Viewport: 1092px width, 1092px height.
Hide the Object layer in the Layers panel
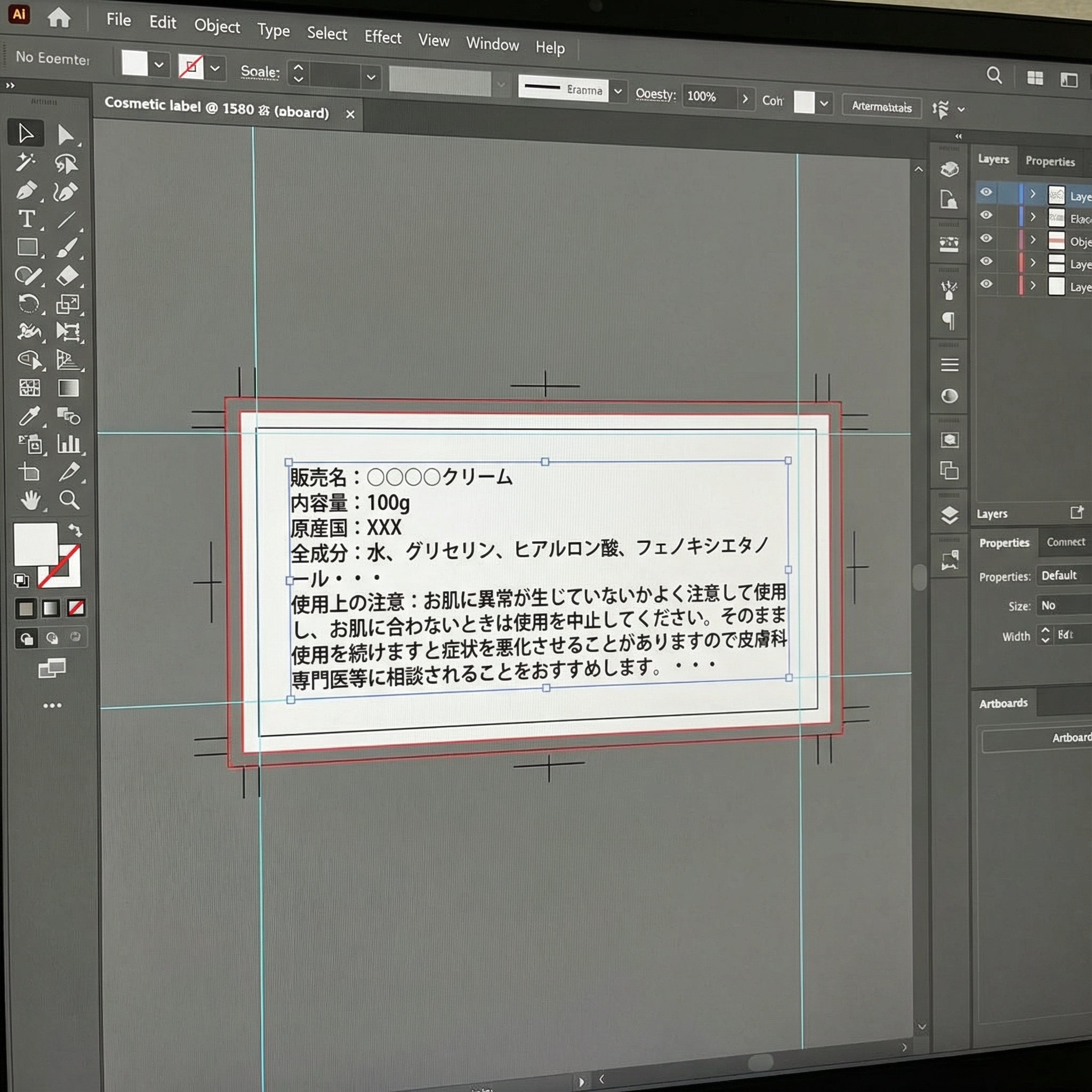click(x=986, y=238)
